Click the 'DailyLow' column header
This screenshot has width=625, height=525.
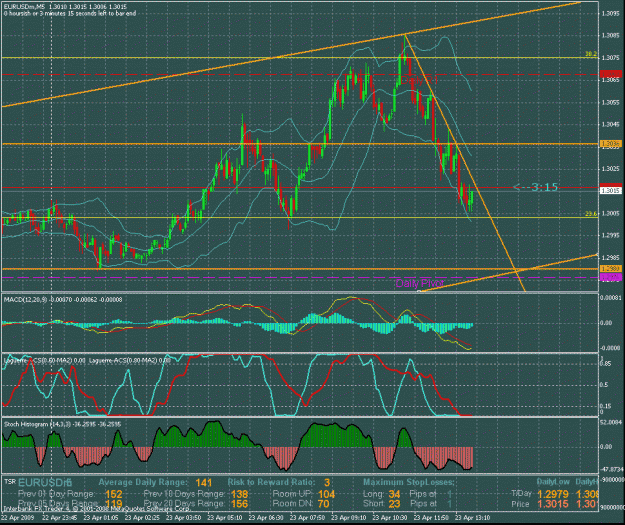(553, 482)
